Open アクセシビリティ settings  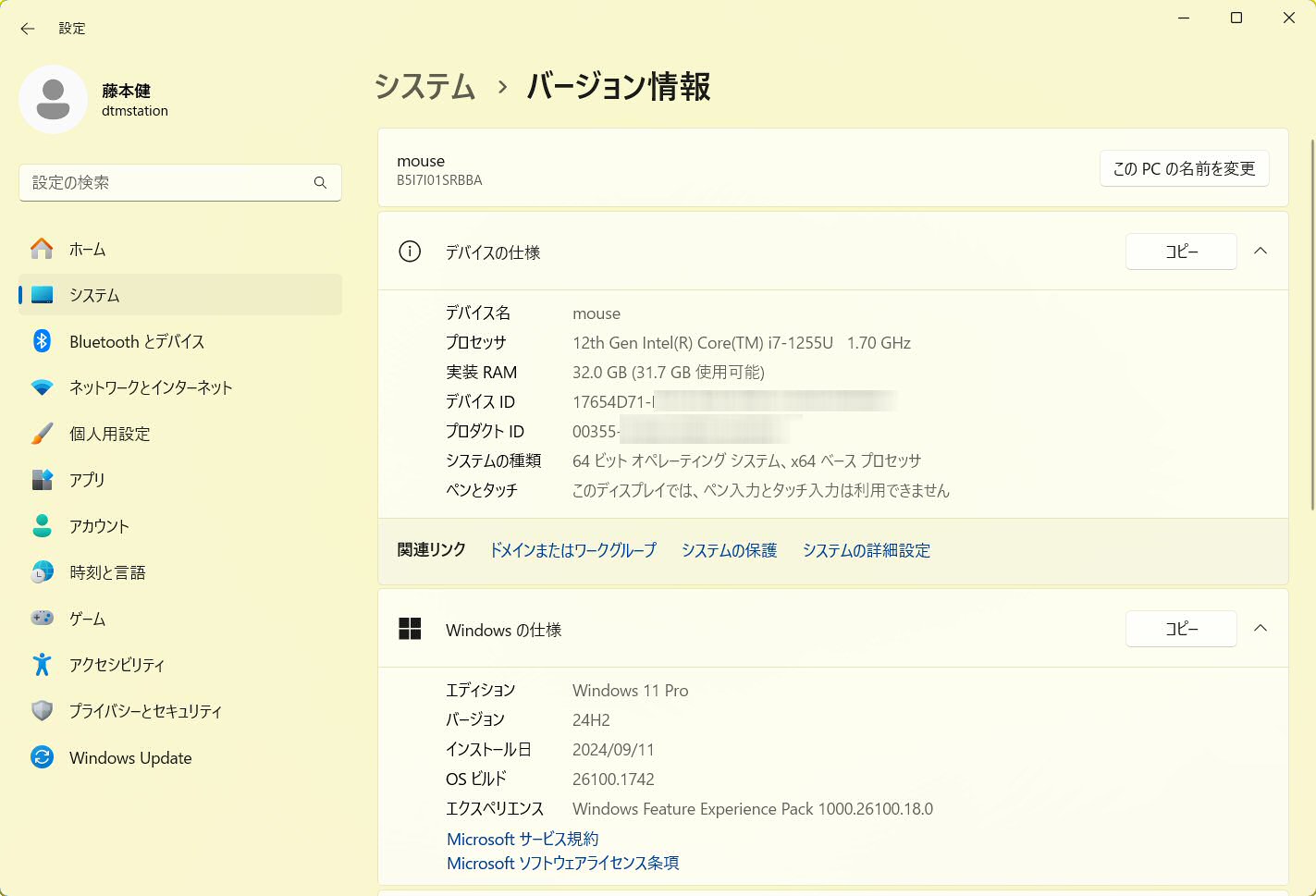180,665
